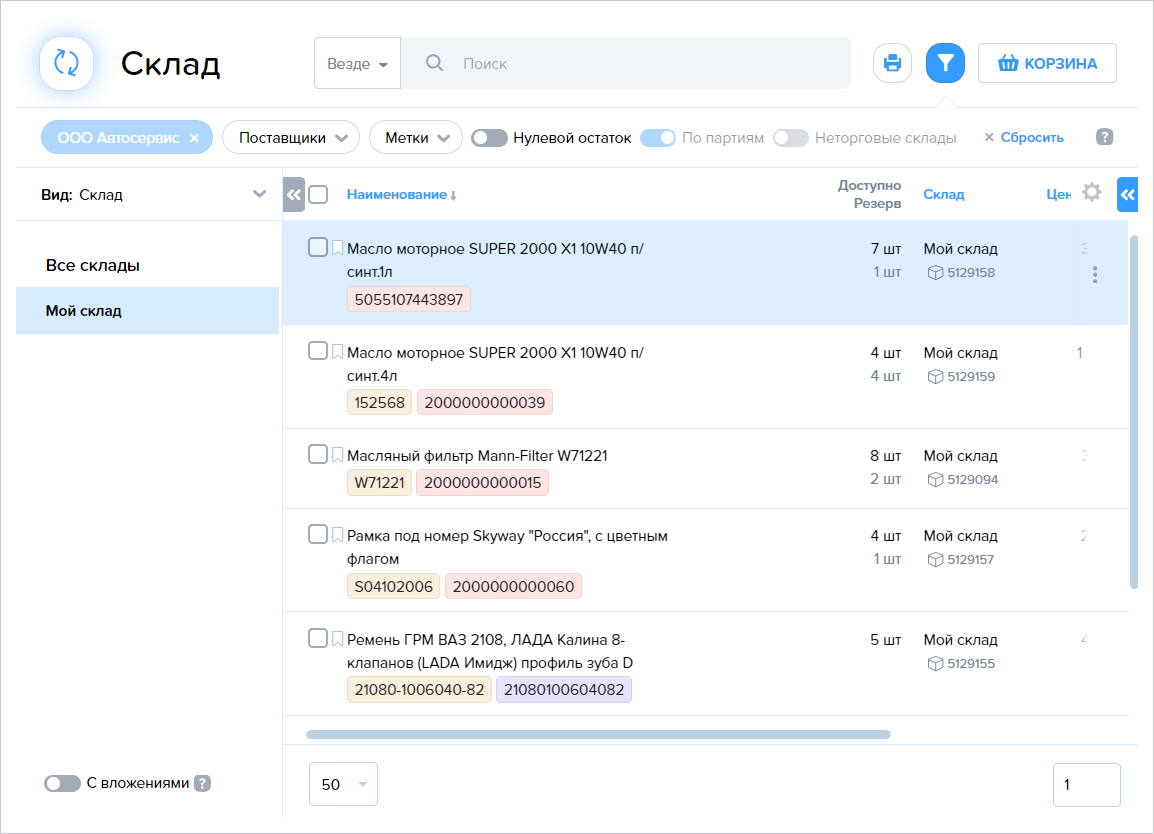Click the page number input field
Screen dimensions: 1154x834
[1086, 785]
